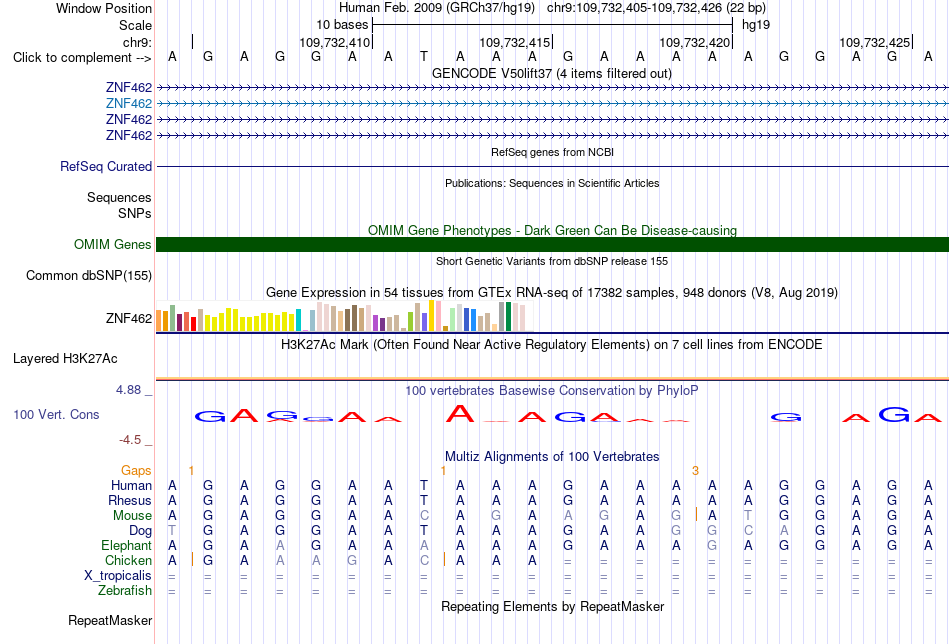The image size is (950, 644).
Task: Click the C base in the Dog alignment row
Action: point(748,531)
